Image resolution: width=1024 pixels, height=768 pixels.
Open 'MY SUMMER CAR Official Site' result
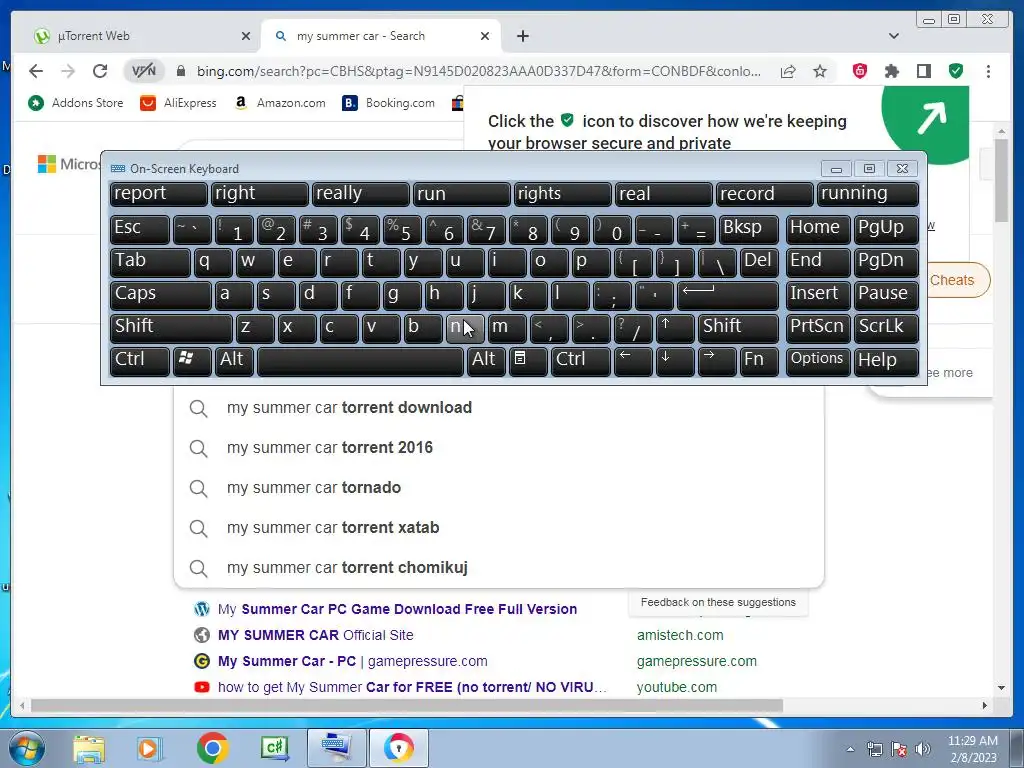[315, 635]
